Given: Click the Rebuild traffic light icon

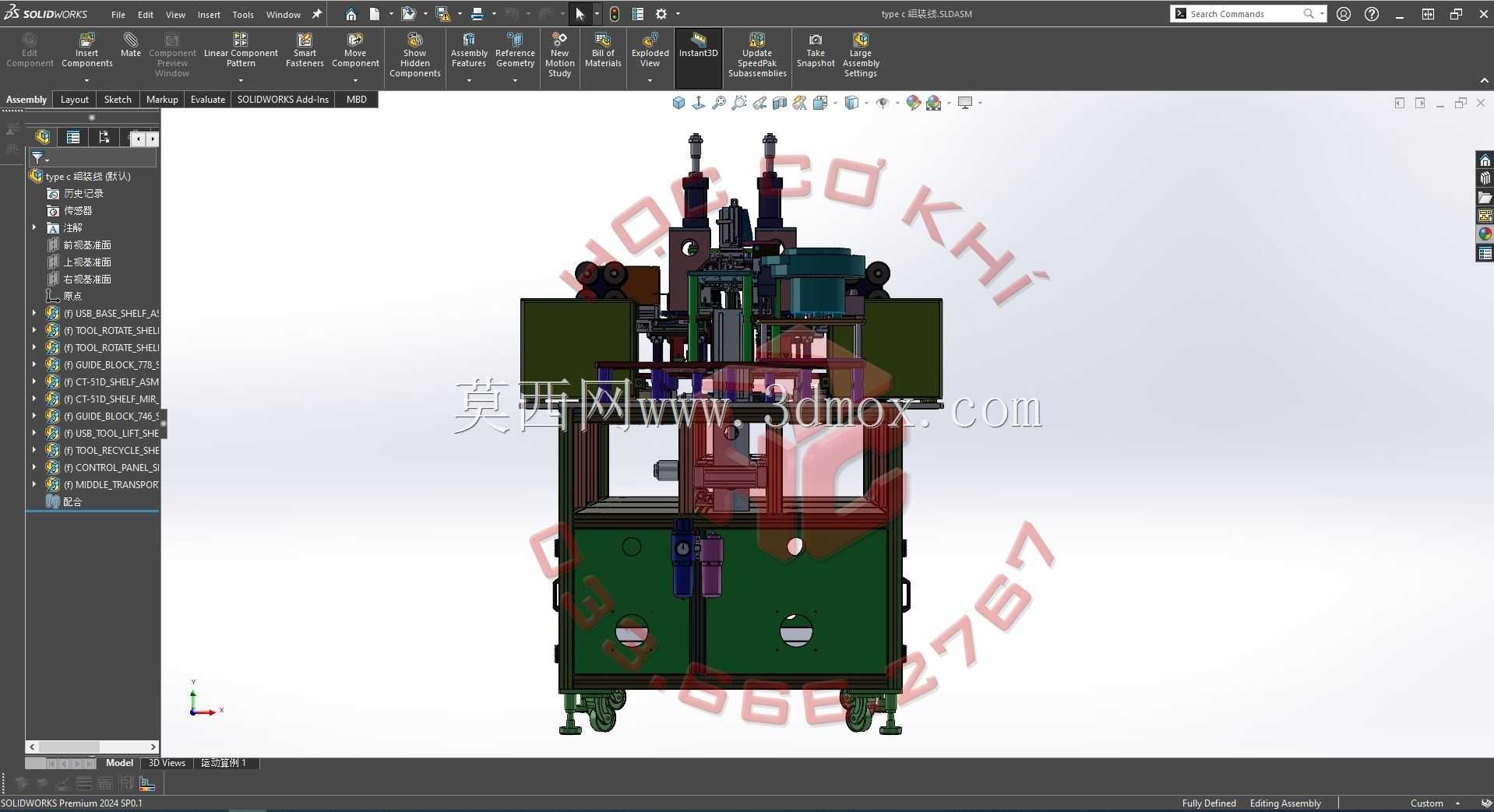Looking at the screenshot, I should point(615,14).
